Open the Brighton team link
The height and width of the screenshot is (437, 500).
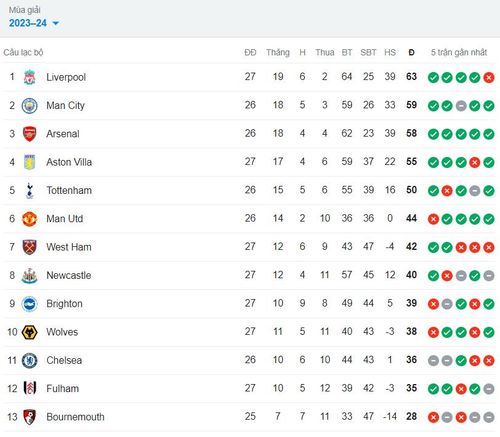64,304
